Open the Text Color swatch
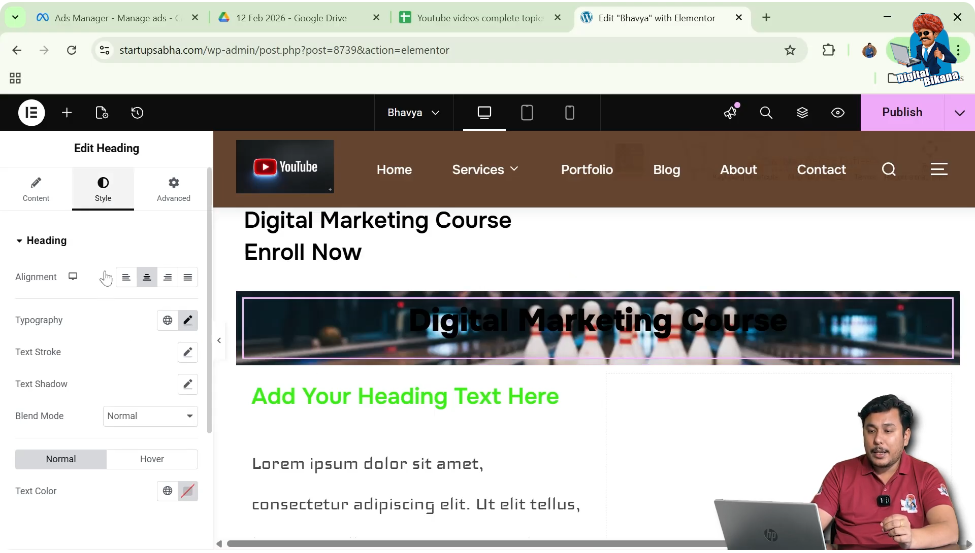This screenshot has width=975, height=553. point(188,491)
